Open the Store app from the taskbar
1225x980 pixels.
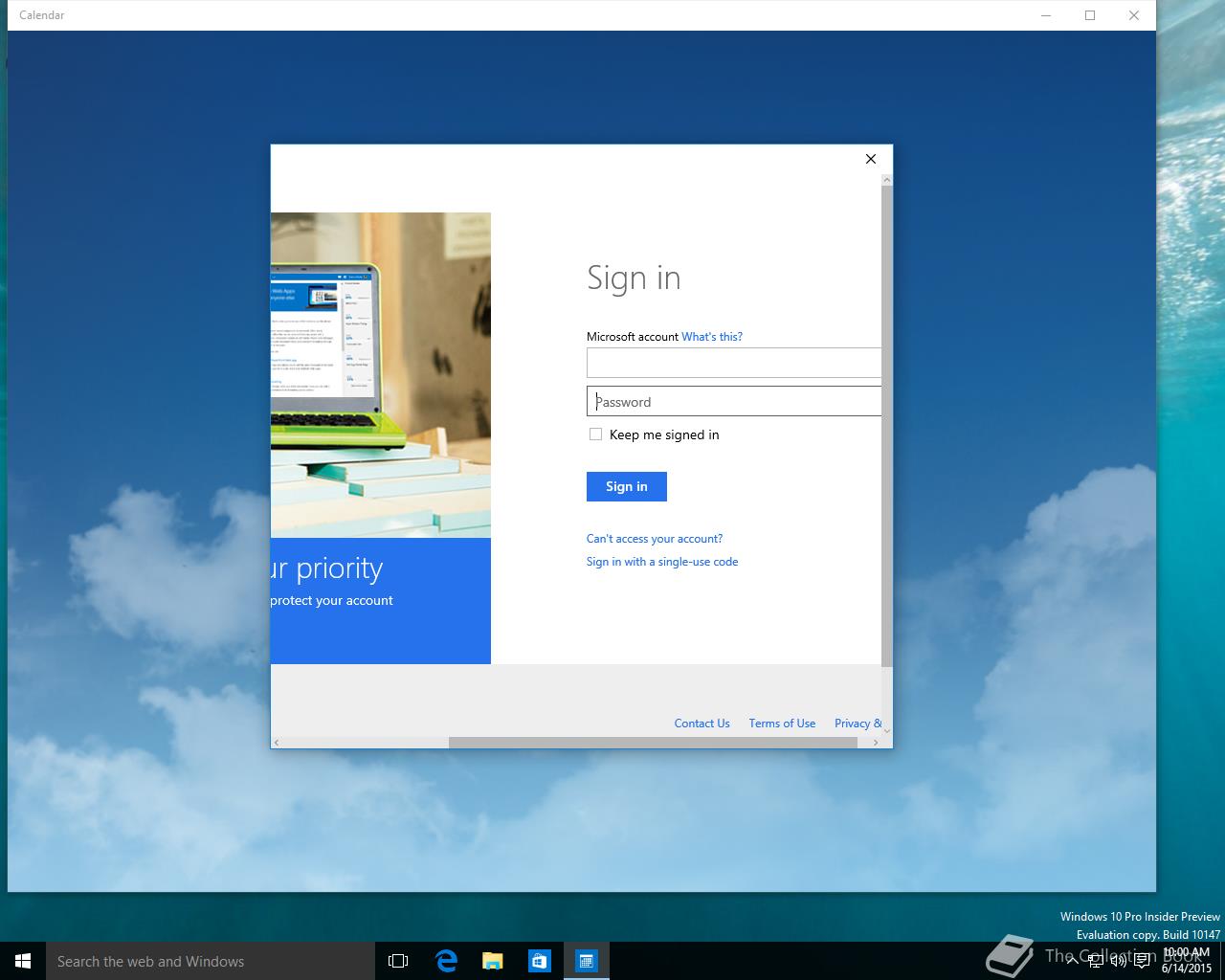540,961
